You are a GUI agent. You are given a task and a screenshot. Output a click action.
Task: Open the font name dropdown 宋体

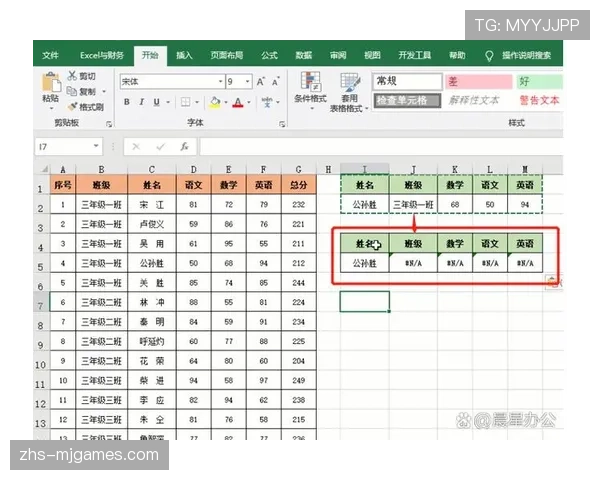(x=221, y=82)
